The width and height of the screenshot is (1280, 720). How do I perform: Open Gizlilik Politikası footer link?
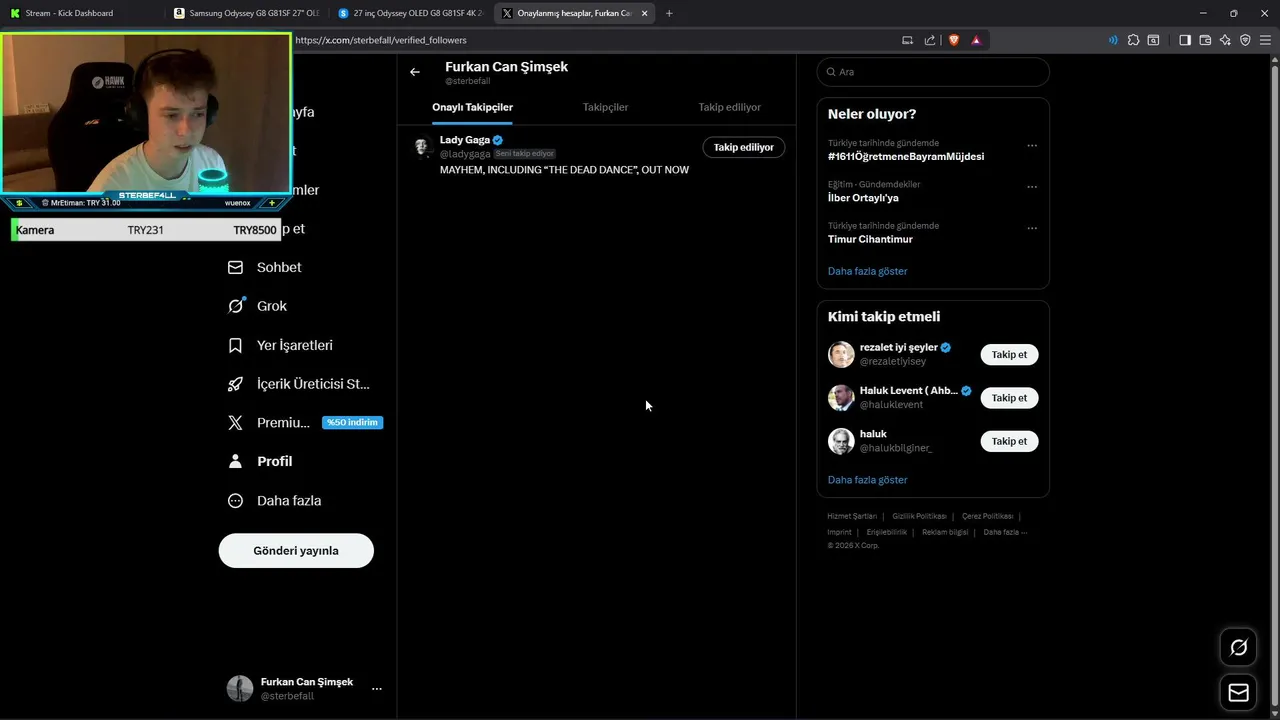click(919, 516)
